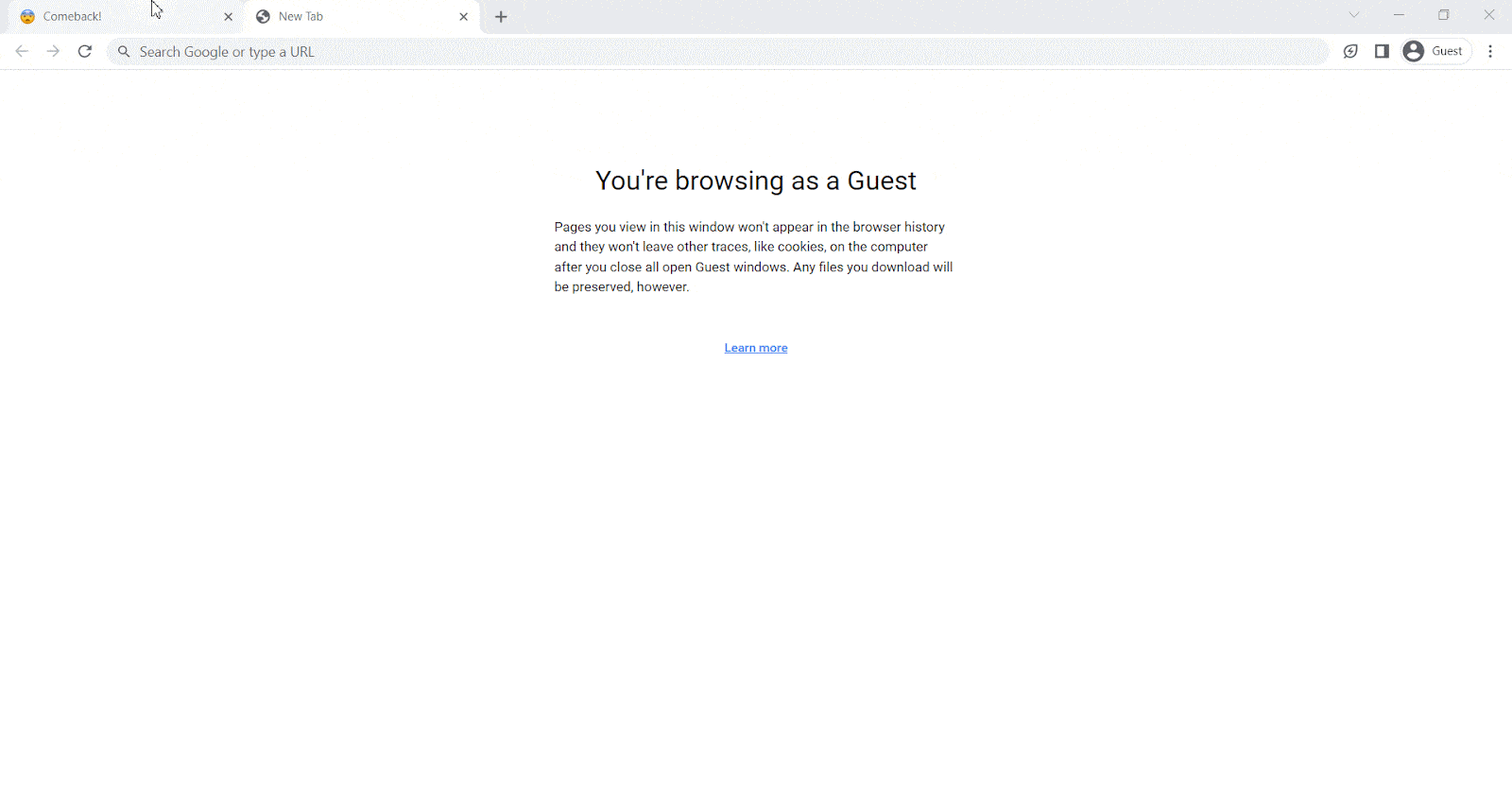
Task: Go forward to the next page
Action: [x=53, y=51]
